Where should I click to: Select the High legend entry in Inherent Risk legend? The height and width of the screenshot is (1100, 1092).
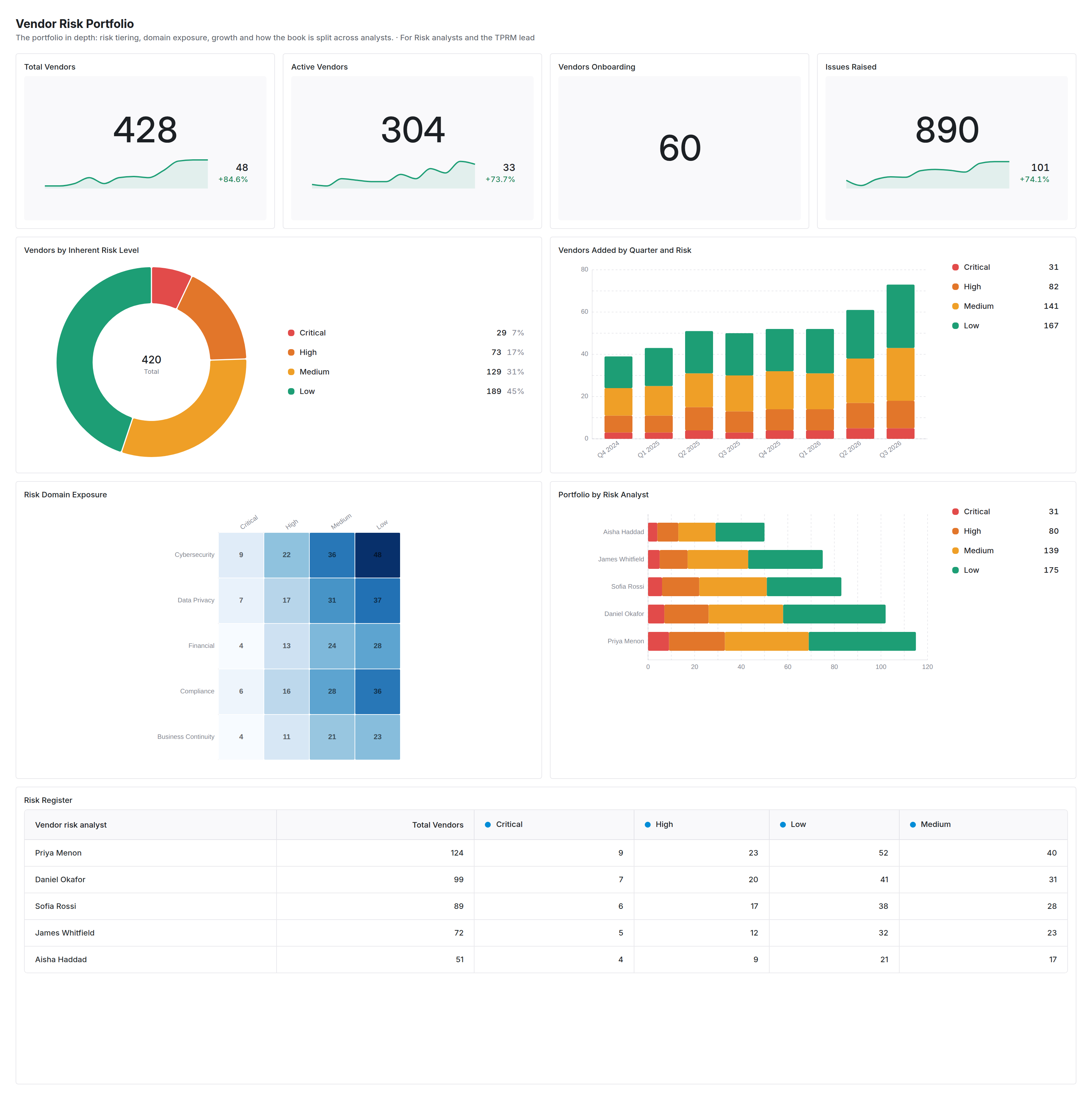(x=406, y=352)
